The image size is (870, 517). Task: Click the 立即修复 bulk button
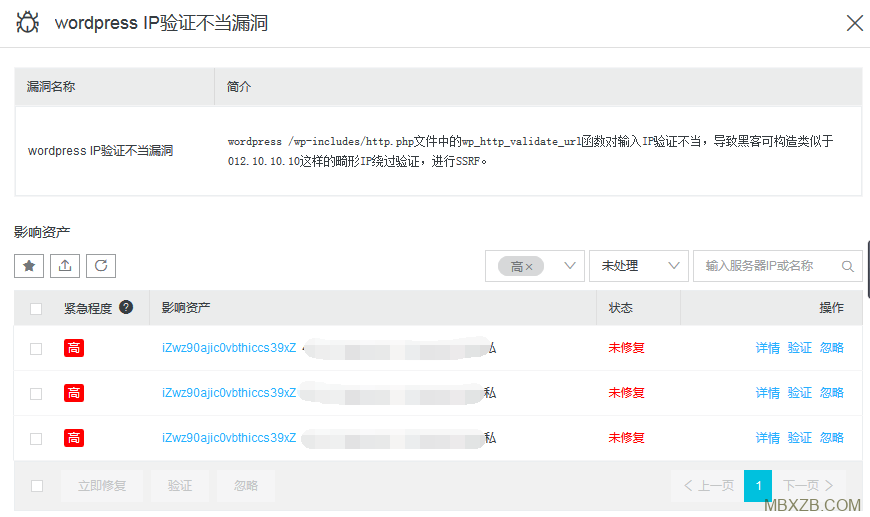point(102,486)
